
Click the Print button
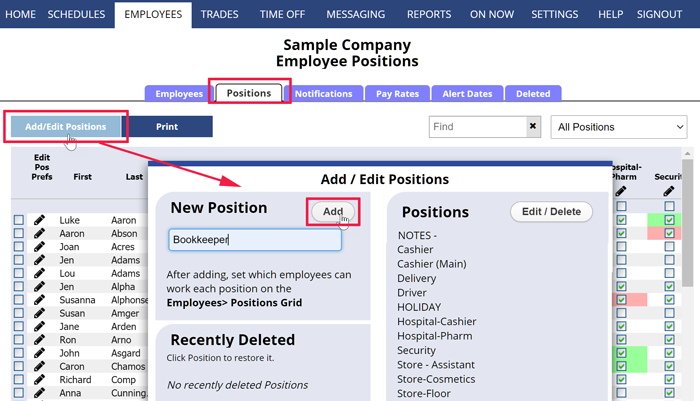(x=166, y=127)
